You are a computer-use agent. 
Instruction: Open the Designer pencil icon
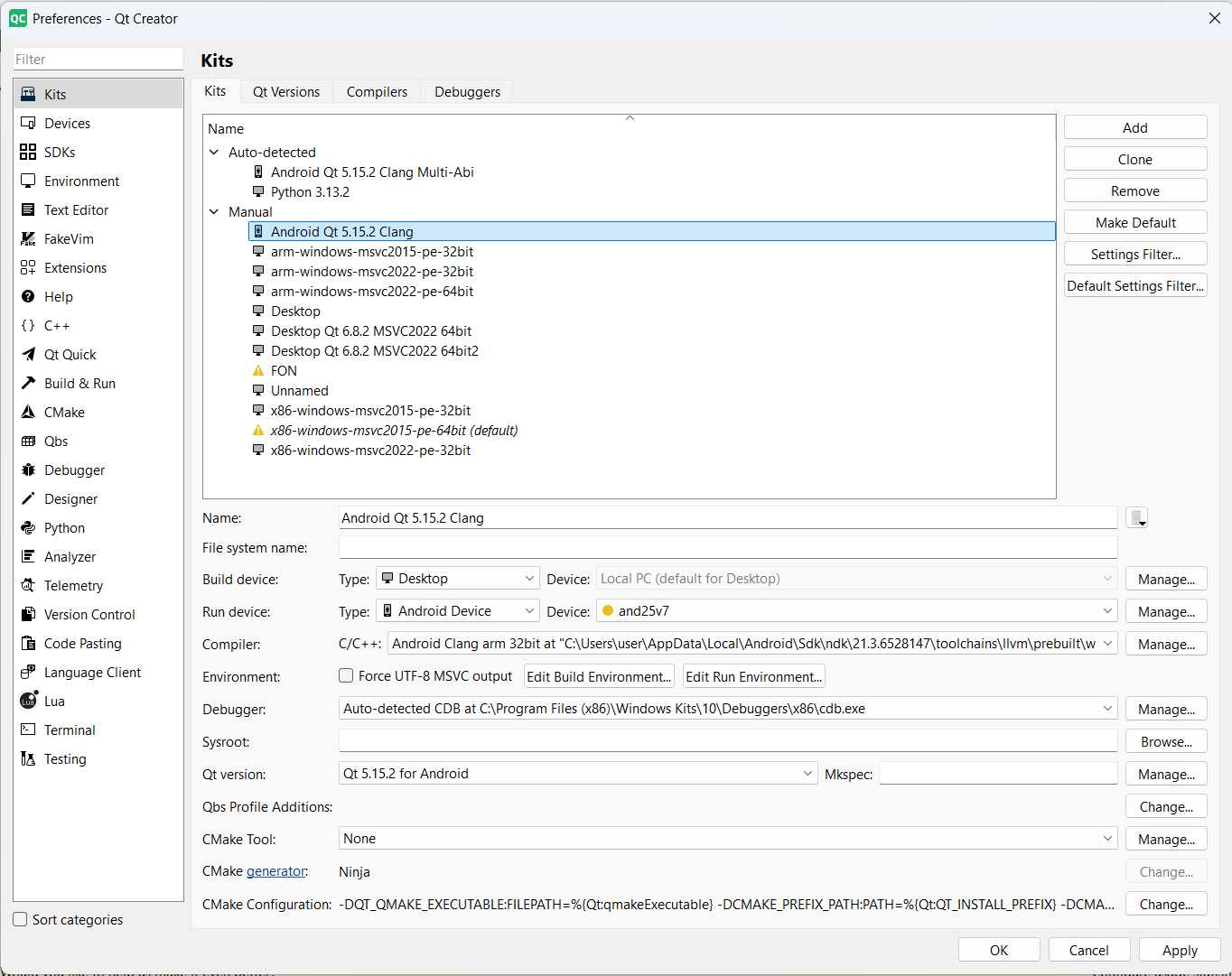[x=28, y=498]
